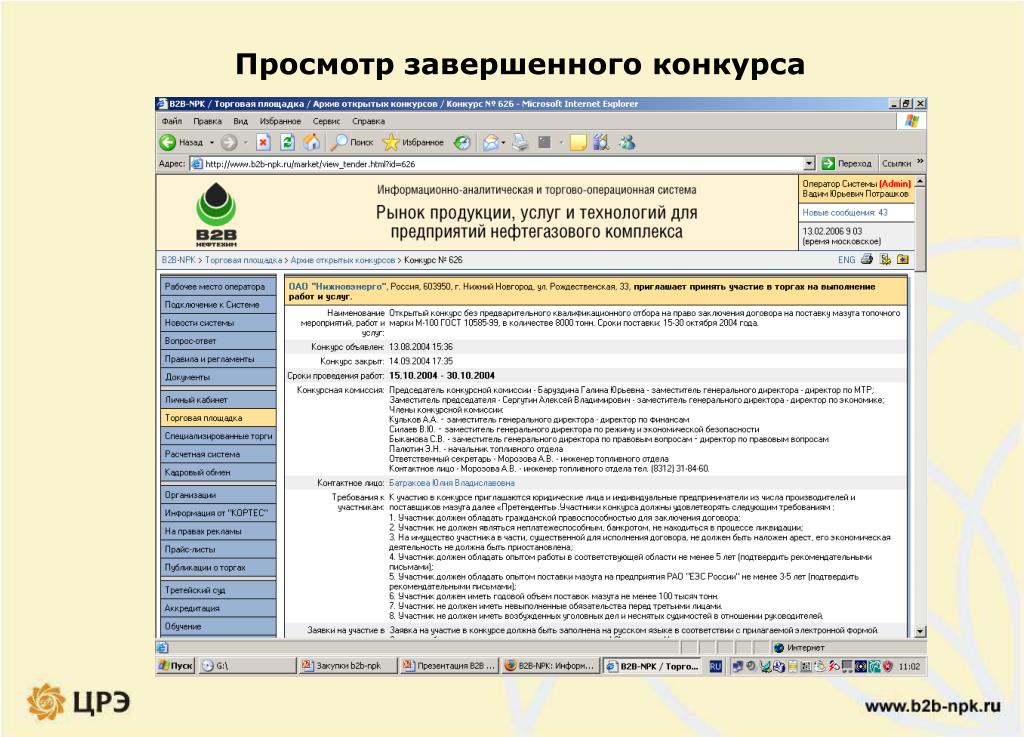Open Личный кабинет sidebar item

[218, 400]
